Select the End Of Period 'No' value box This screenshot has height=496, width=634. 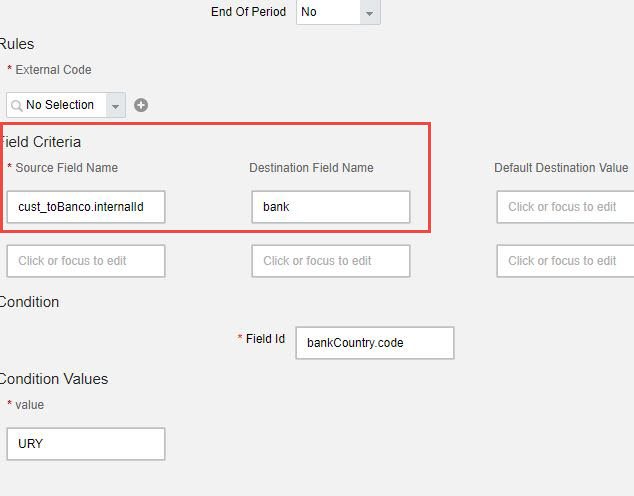click(x=328, y=12)
